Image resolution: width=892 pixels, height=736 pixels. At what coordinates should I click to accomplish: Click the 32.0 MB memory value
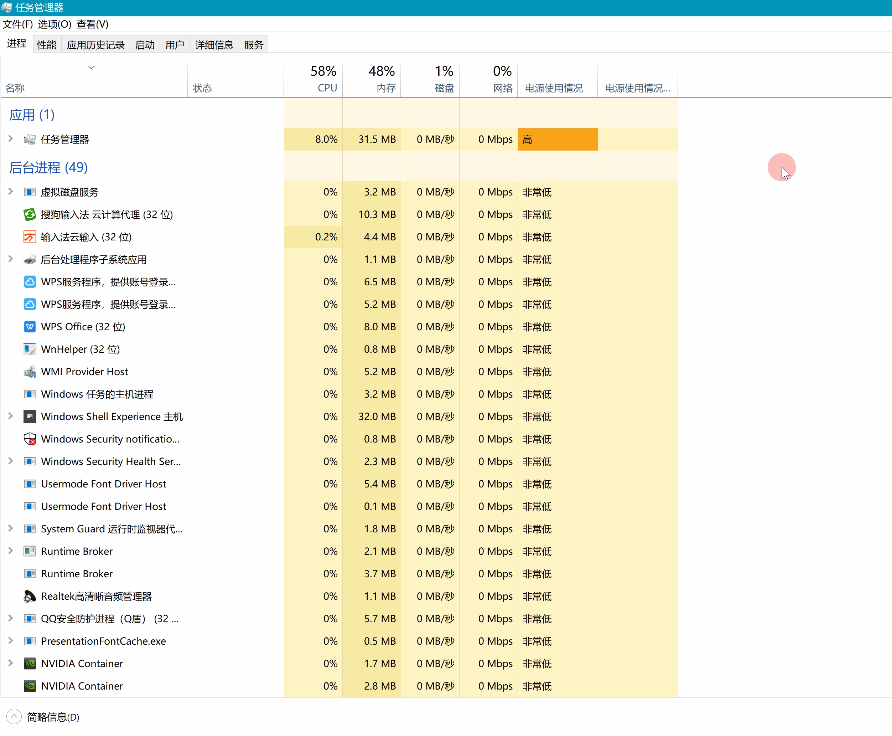377,416
